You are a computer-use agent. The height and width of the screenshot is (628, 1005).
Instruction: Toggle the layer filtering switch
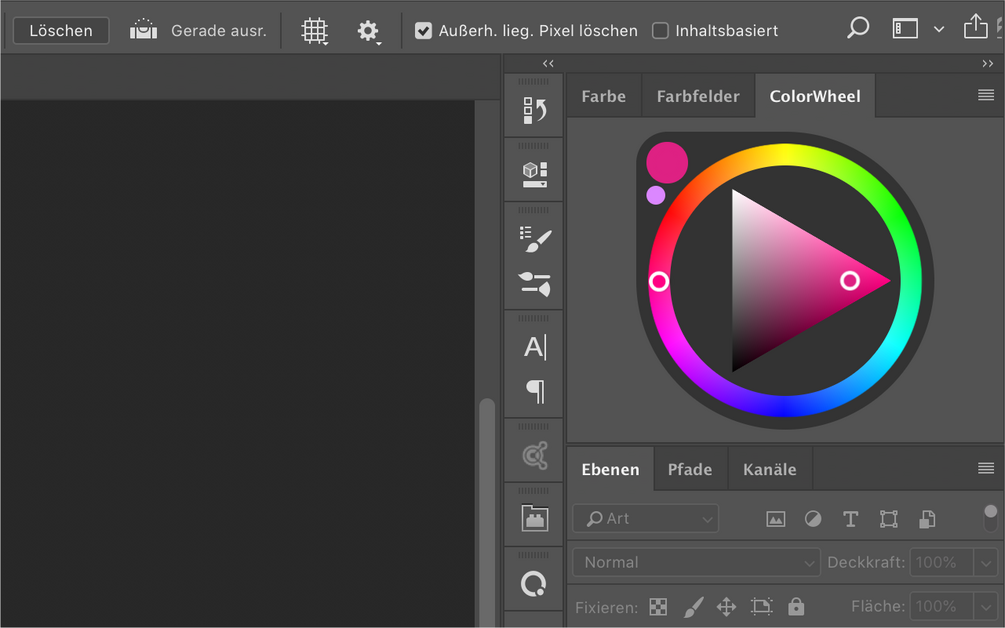pos(990,518)
